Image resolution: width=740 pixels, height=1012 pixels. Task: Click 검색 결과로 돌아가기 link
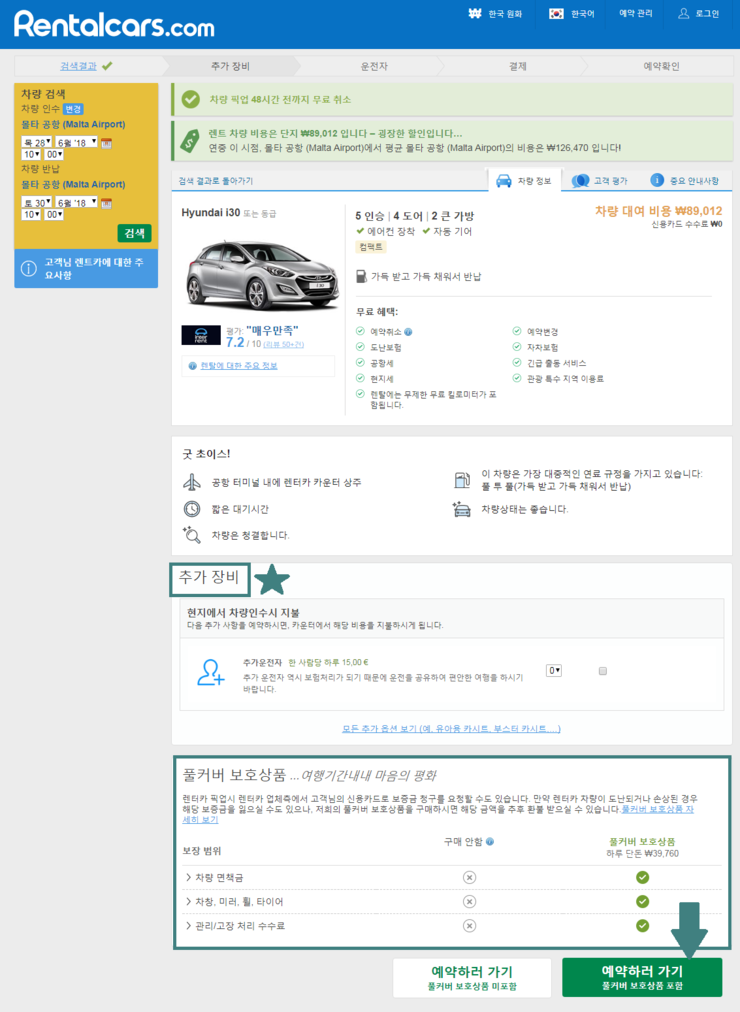215,181
